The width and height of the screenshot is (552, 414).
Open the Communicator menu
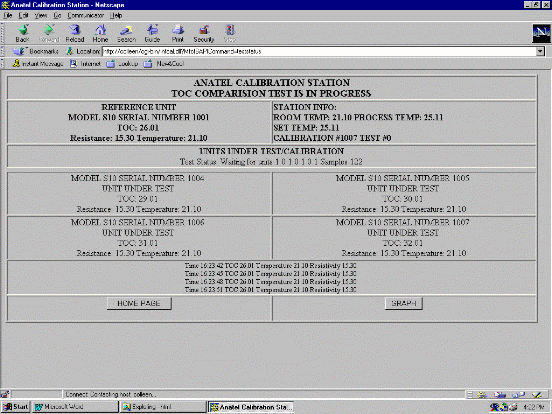(x=86, y=15)
